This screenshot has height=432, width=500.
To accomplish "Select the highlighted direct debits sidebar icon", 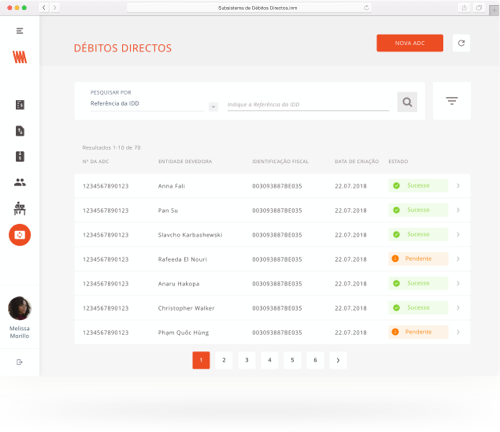I will [20, 235].
